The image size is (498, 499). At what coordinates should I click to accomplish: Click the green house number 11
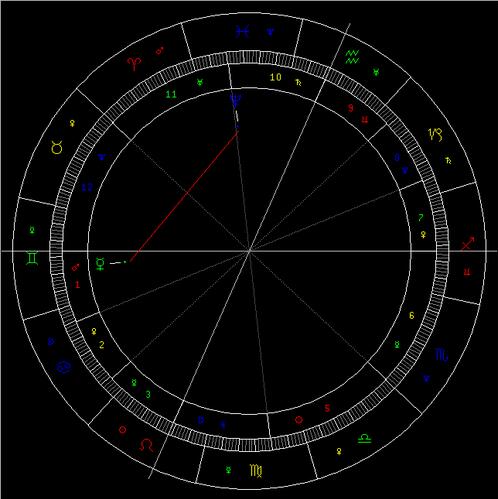(x=171, y=94)
